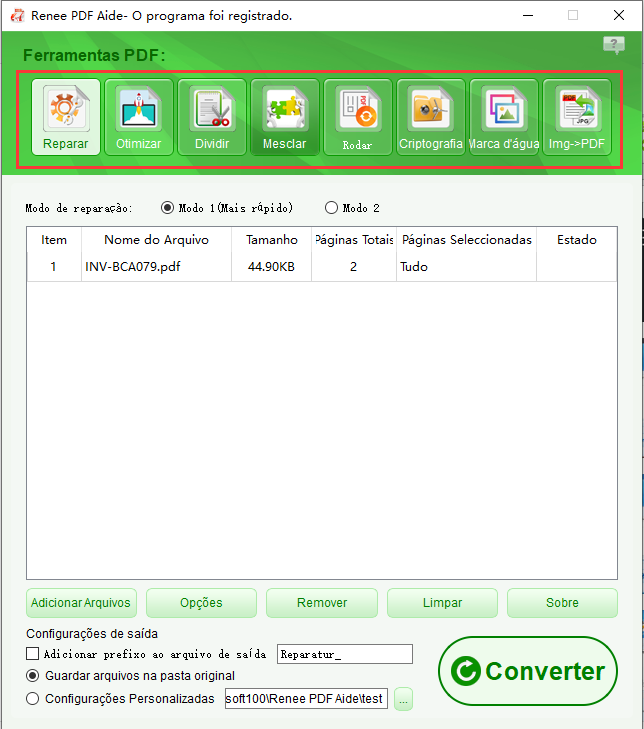This screenshot has width=644, height=729.
Task: Click the help question mark icon
Action: pyautogui.click(x=614, y=45)
